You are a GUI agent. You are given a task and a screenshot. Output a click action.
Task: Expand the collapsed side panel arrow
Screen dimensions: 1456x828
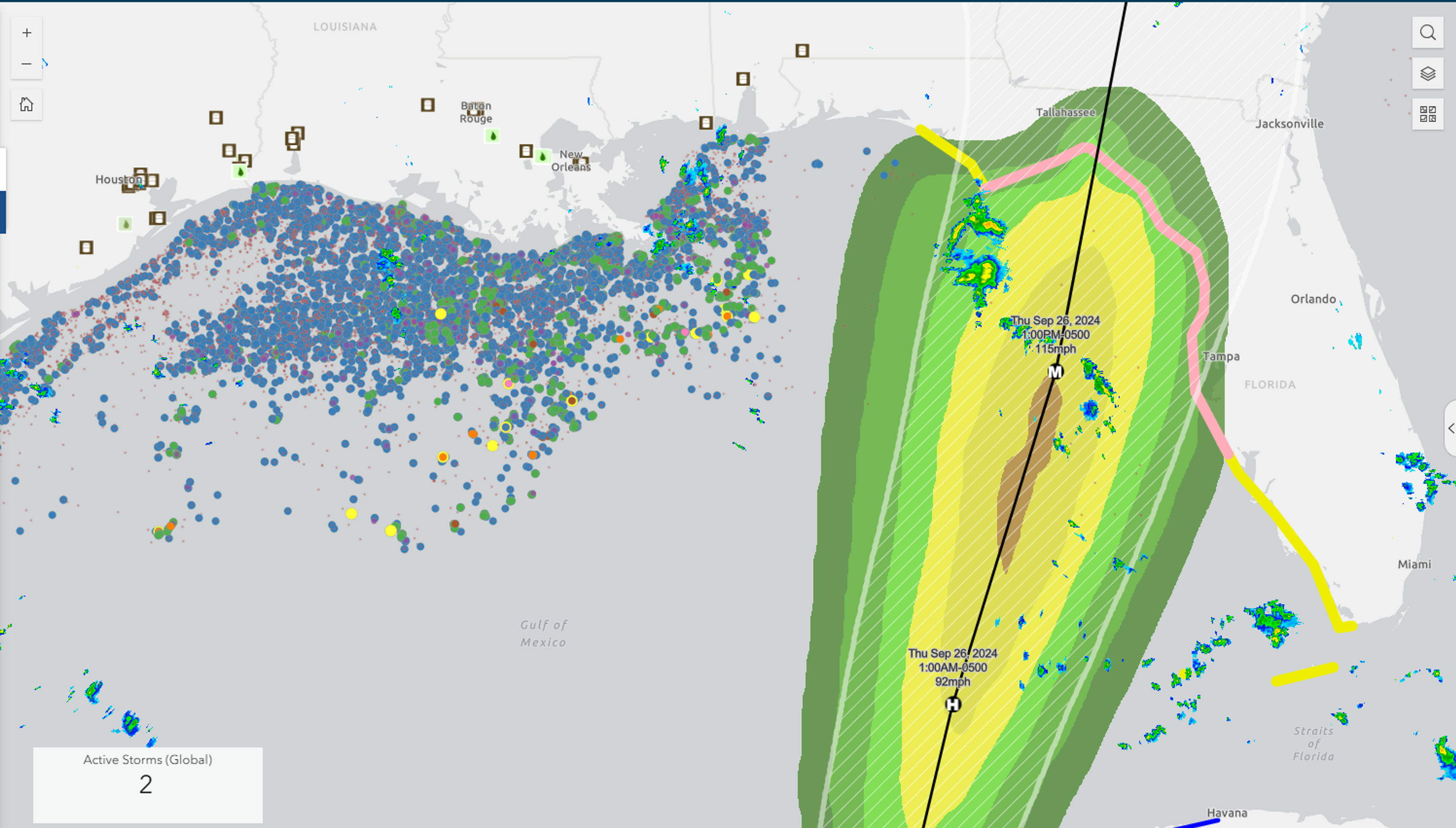(1451, 428)
